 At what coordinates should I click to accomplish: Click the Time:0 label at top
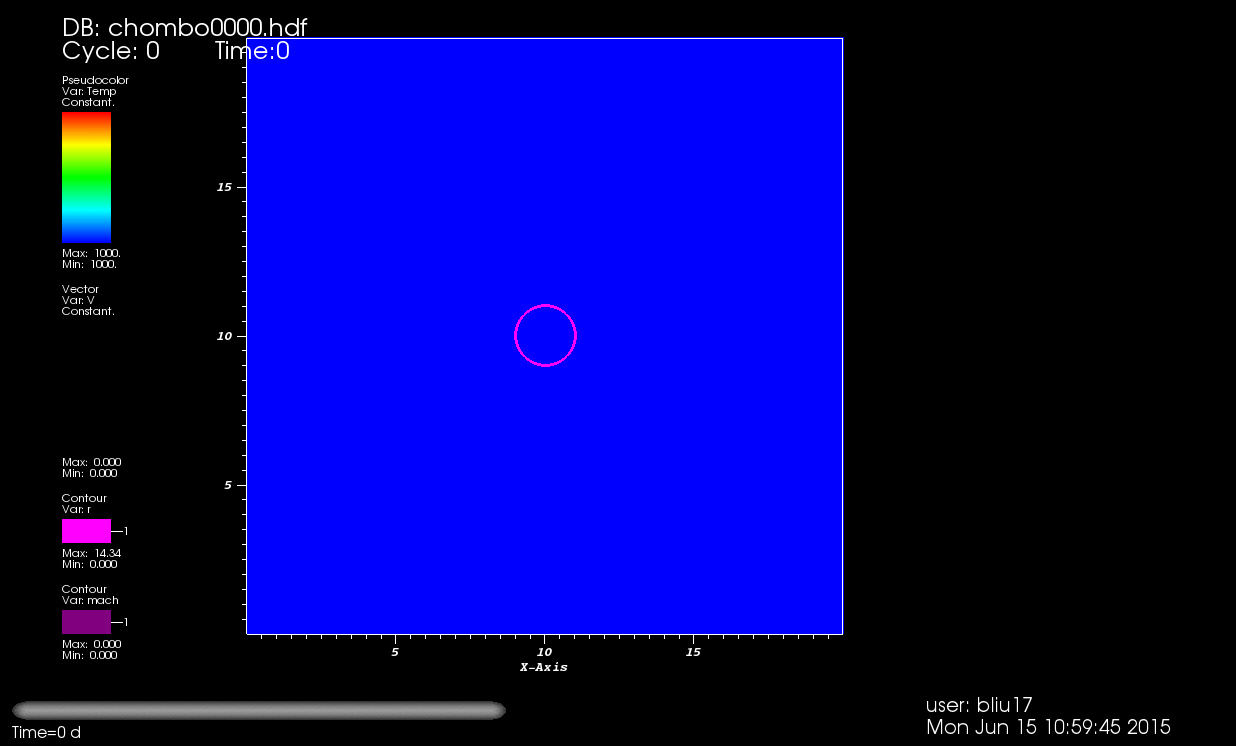(252, 51)
